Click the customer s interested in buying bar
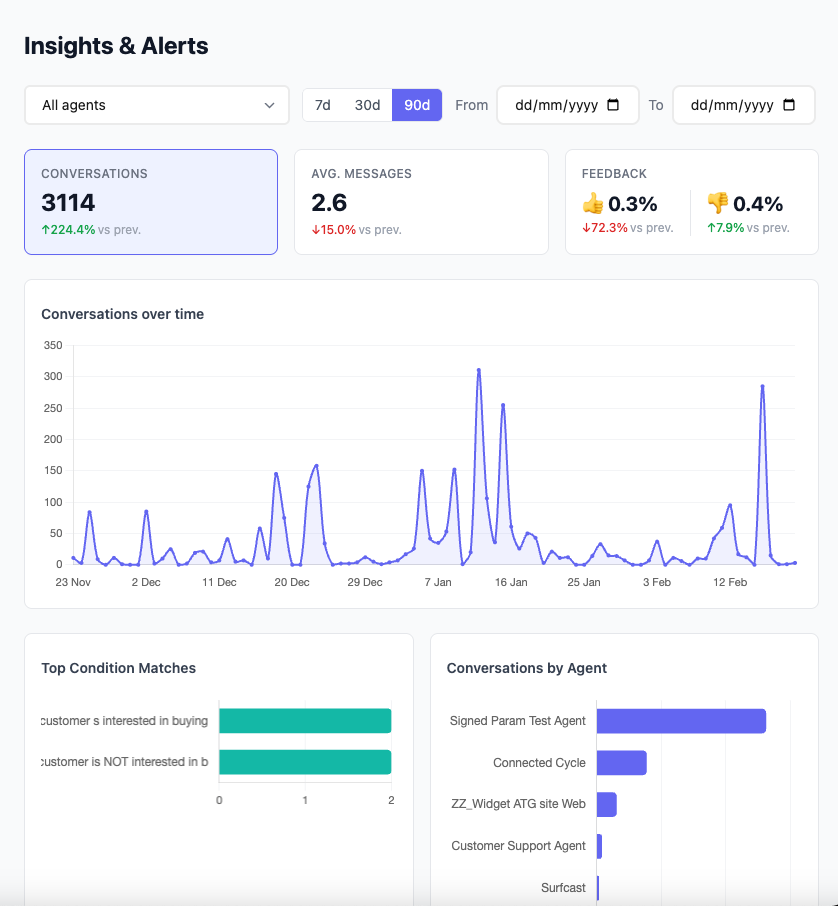Screen dimensions: 838x906 coord(304,720)
